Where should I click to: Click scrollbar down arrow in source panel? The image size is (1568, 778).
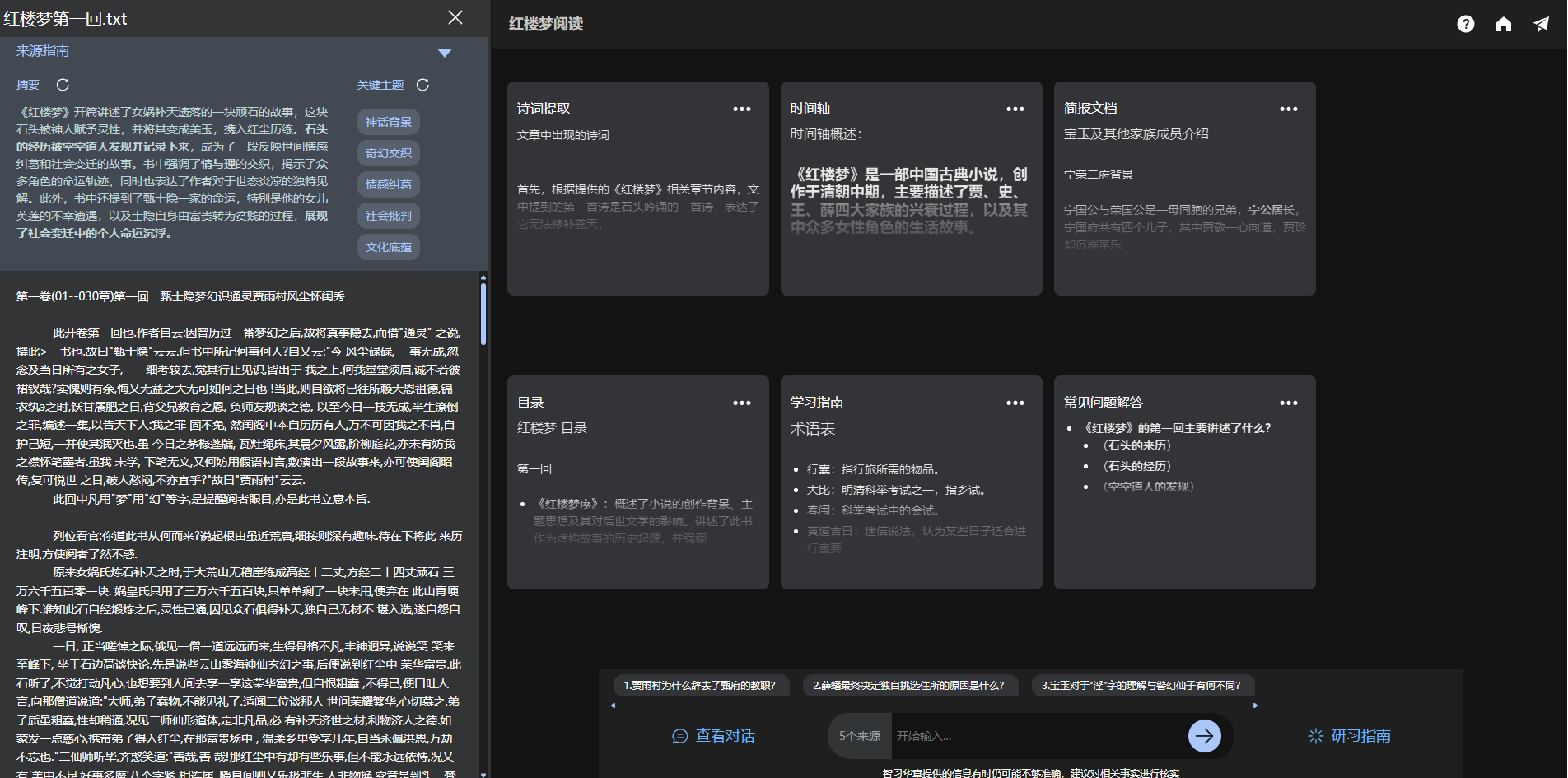(483, 774)
